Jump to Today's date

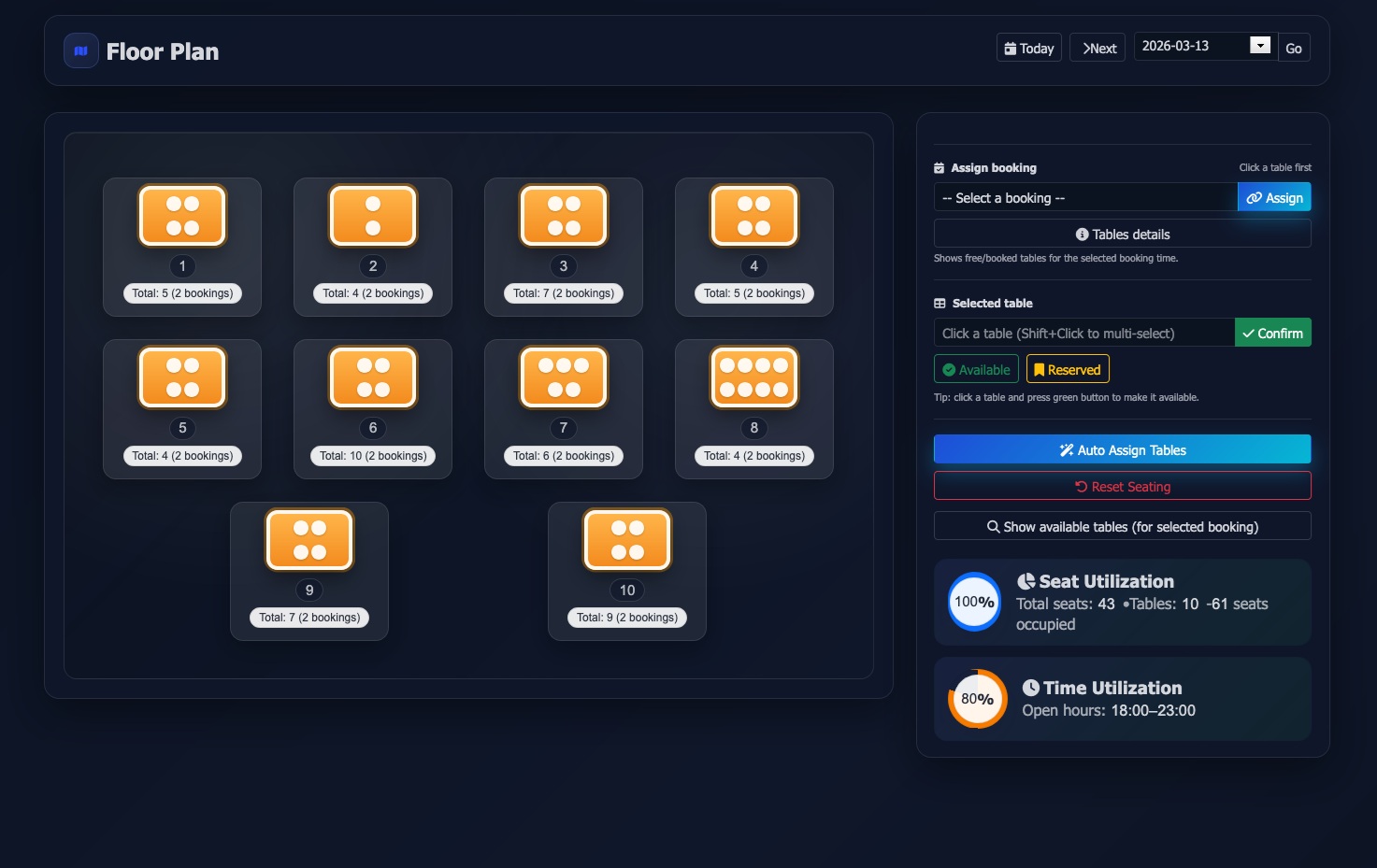1028,48
